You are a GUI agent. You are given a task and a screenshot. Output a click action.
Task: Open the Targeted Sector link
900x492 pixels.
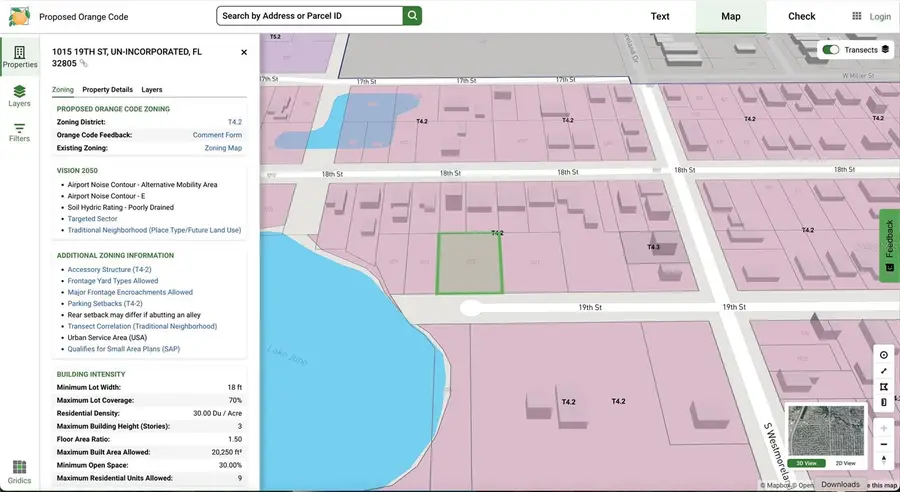coord(92,219)
